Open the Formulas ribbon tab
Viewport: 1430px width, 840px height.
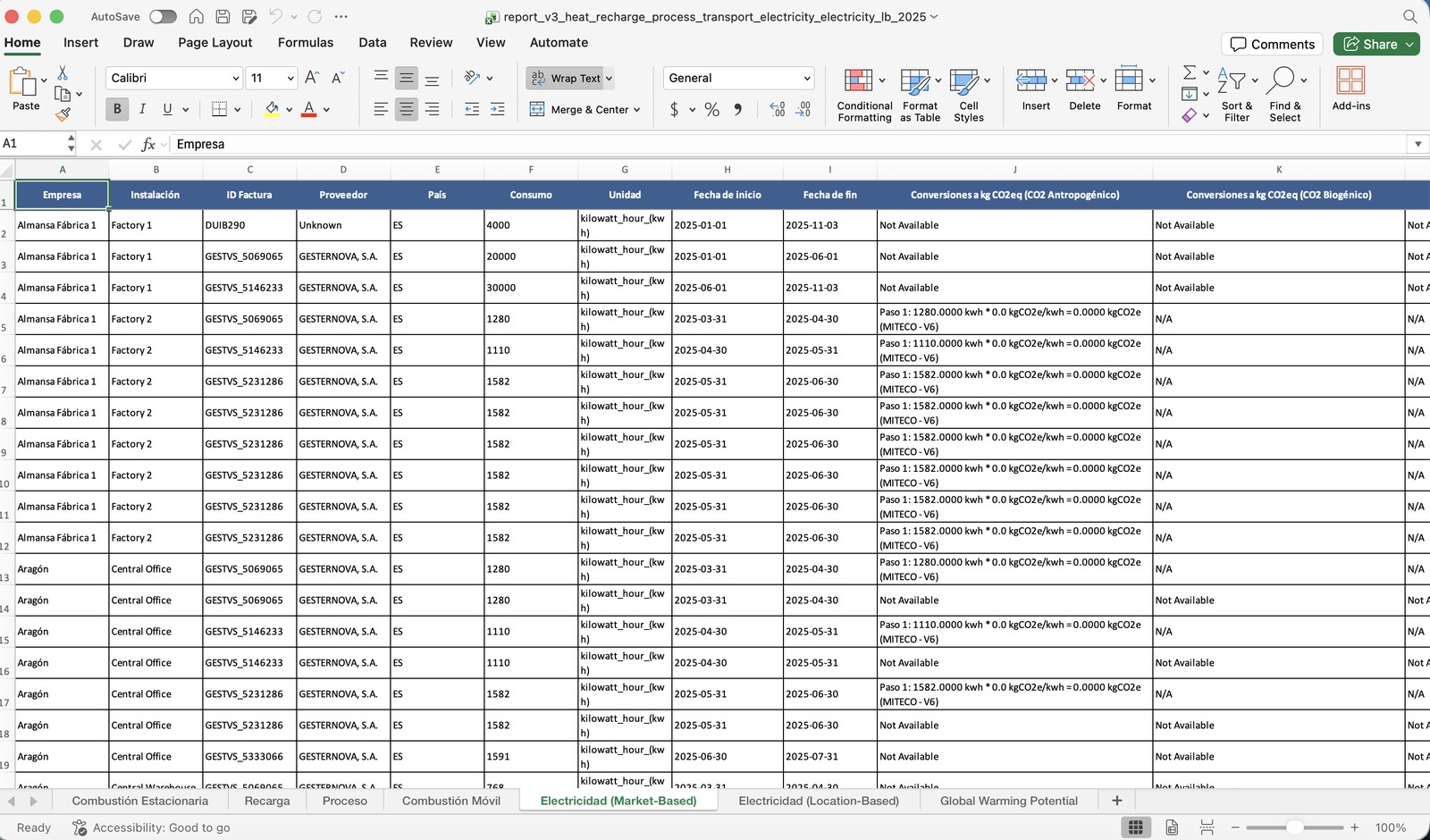tap(306, 42)
